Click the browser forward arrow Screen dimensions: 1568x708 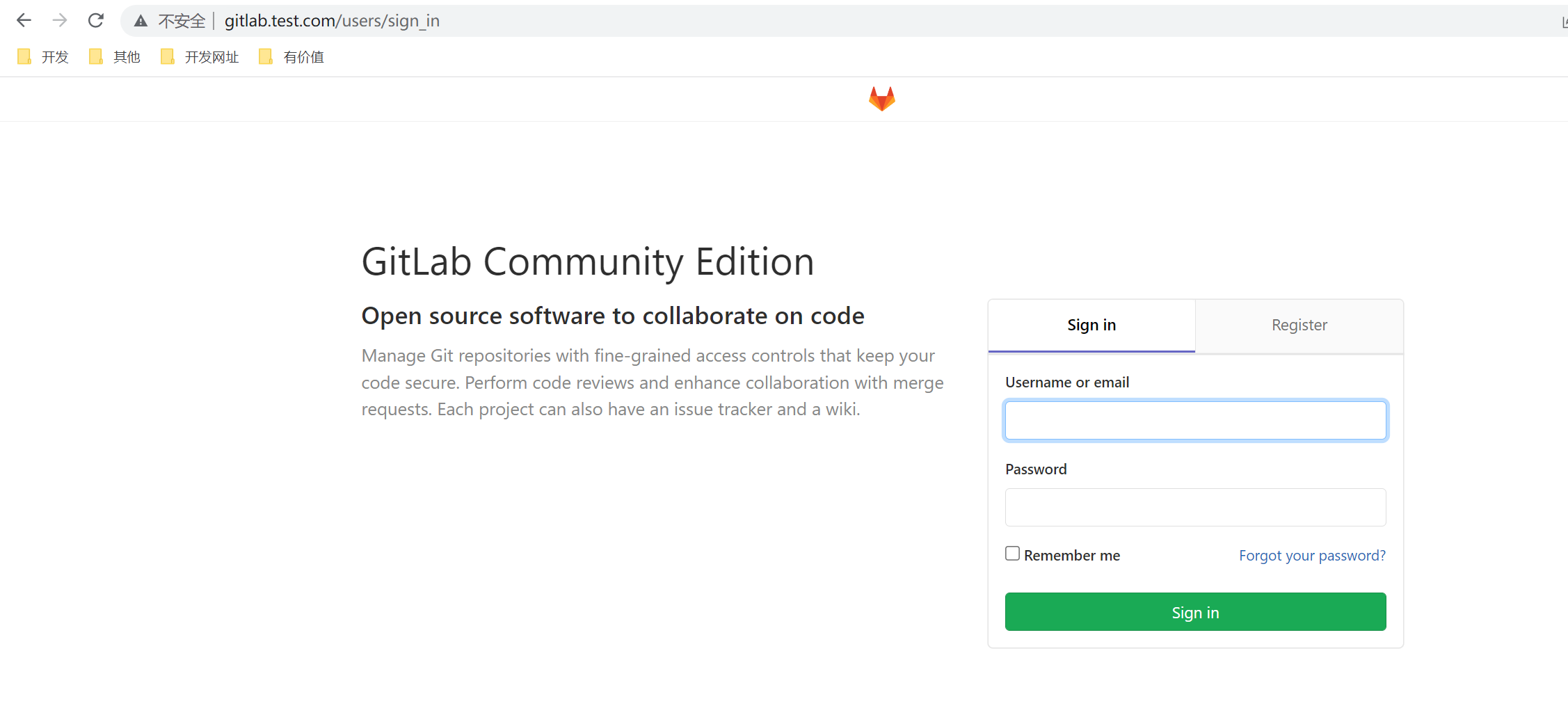tap(60, 21)
